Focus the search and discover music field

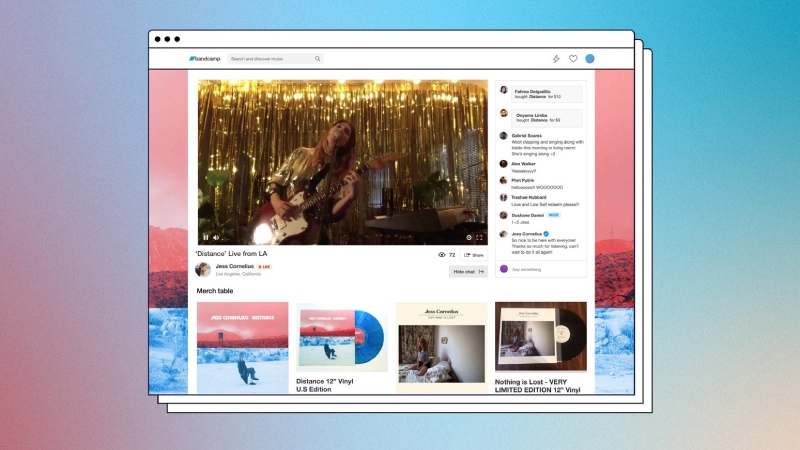point(274,59)
